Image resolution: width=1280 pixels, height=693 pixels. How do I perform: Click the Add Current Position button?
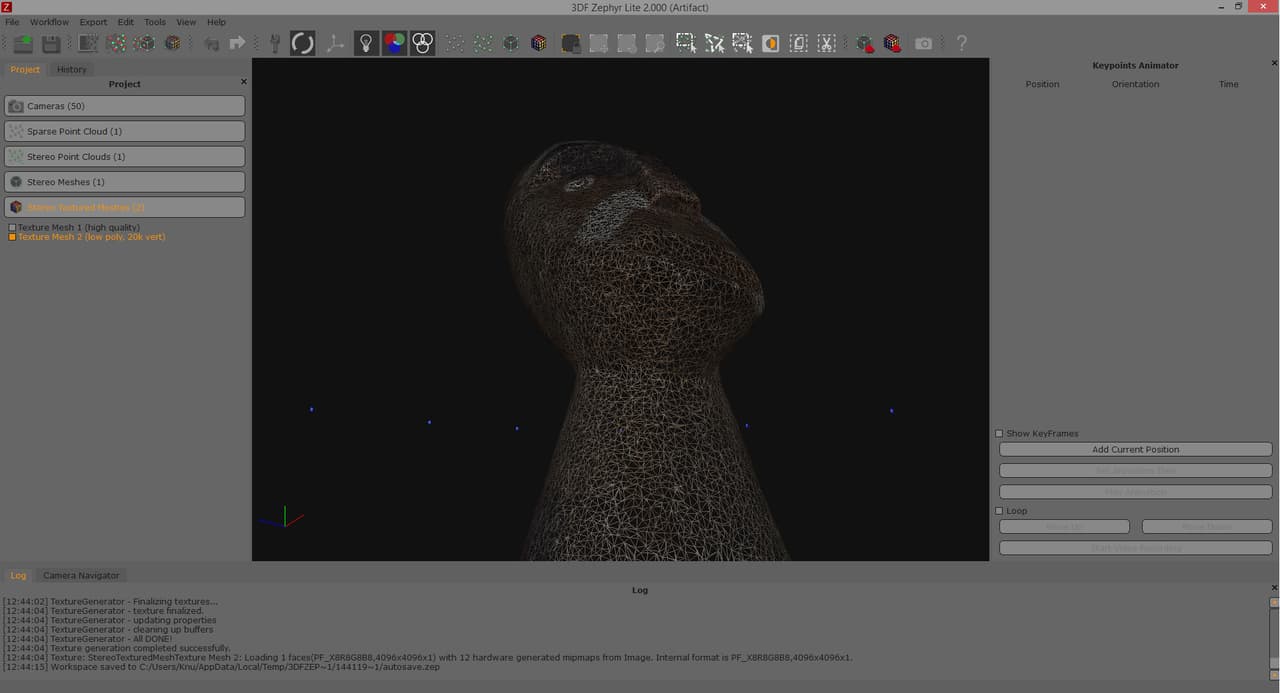click(1136, 450)
